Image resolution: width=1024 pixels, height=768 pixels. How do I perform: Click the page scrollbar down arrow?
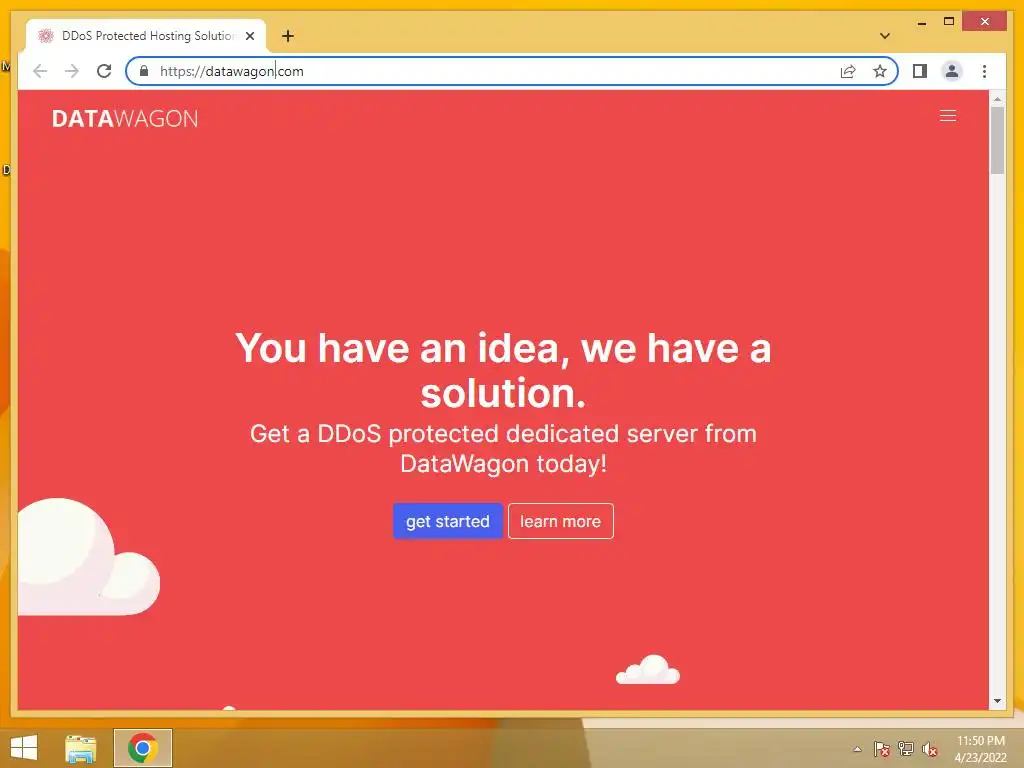(997, 701)
